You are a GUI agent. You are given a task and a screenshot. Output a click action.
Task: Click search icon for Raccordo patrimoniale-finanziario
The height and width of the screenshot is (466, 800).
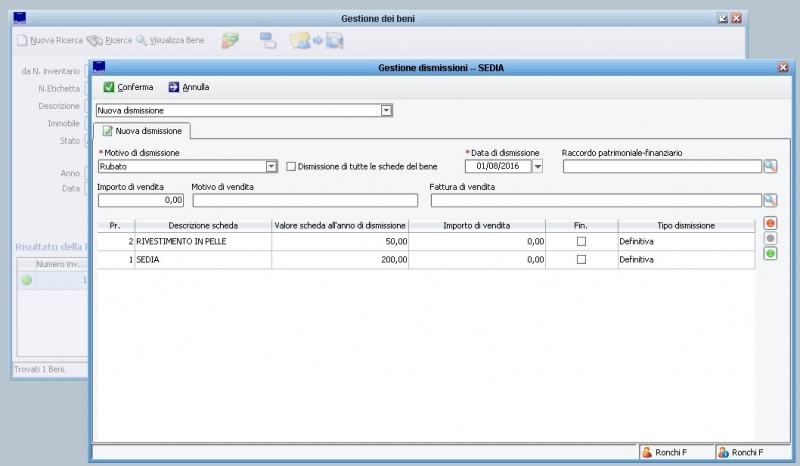(770, 166)
